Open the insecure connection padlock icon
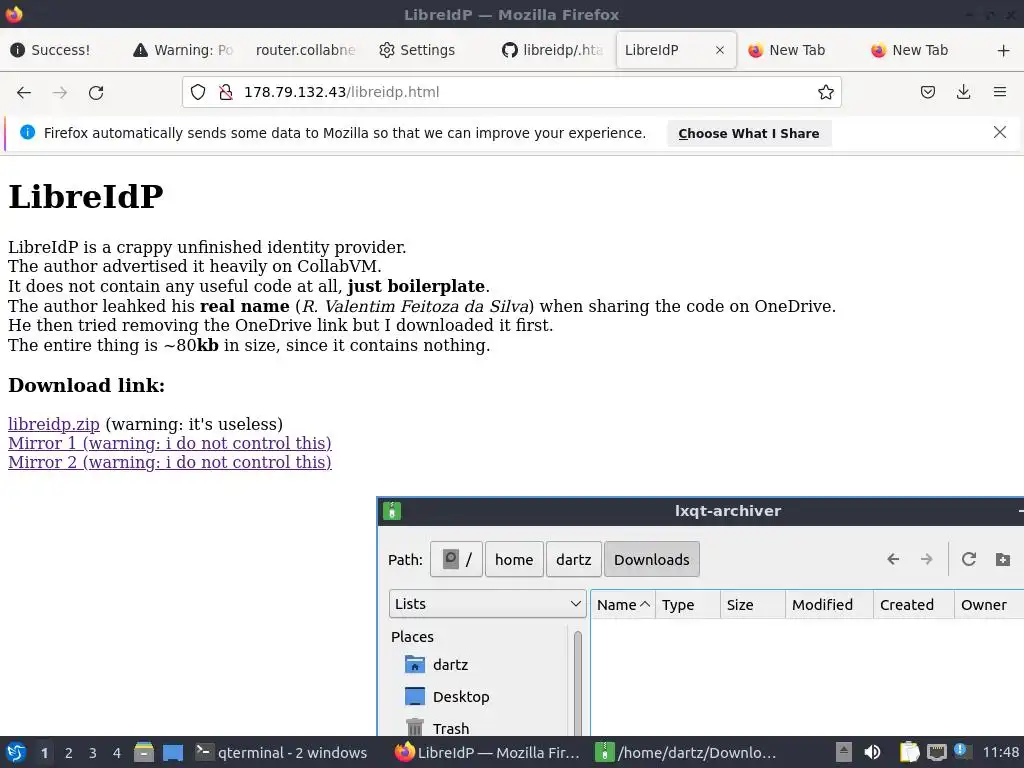This screenshot has width=1024, height=768. 226,92
